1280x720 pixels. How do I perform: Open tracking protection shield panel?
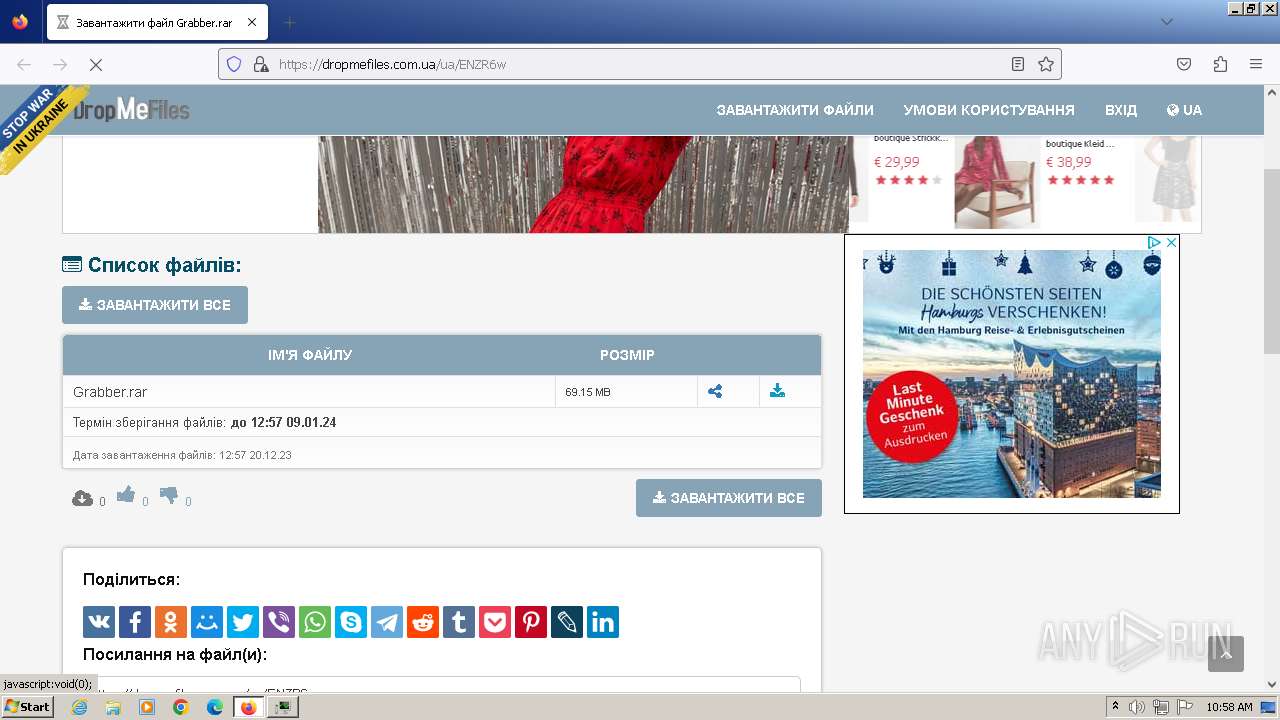pyautogui.click(x=234, y=64)
